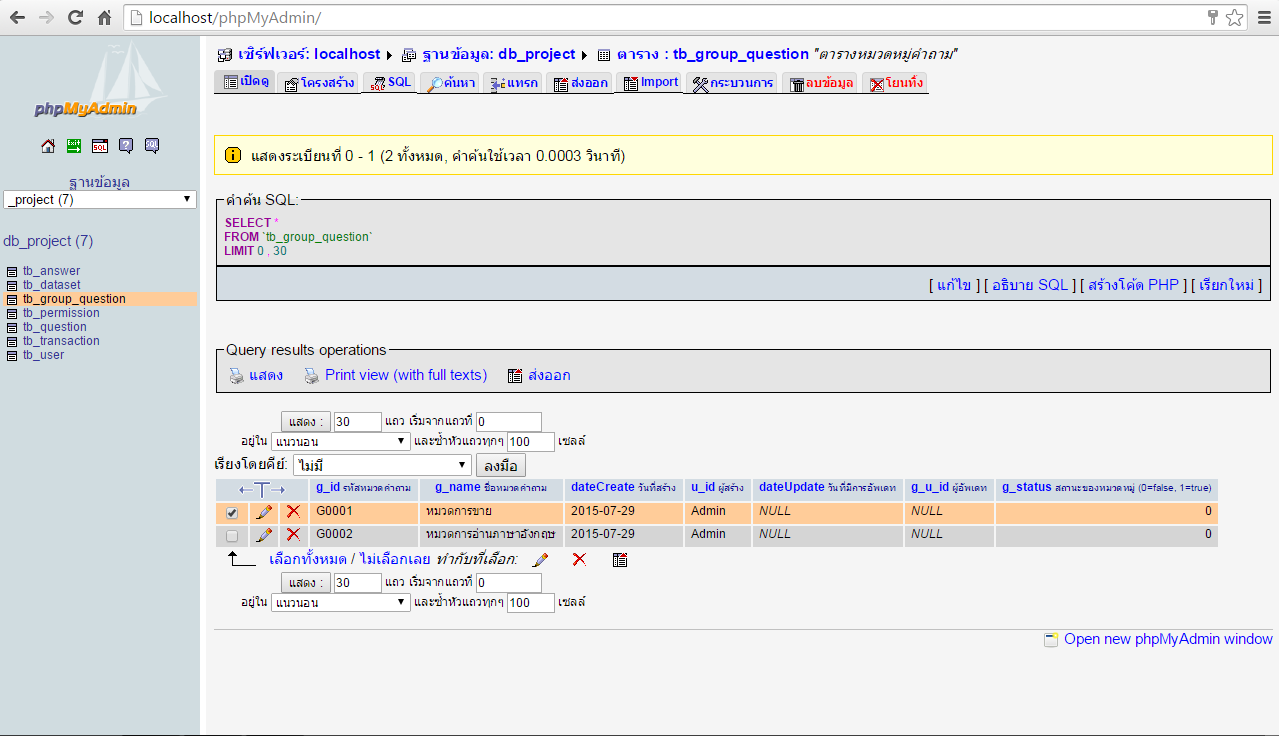
Task: Open the โครงสร้าง (Structure) tab
Action: coord(319,83)
